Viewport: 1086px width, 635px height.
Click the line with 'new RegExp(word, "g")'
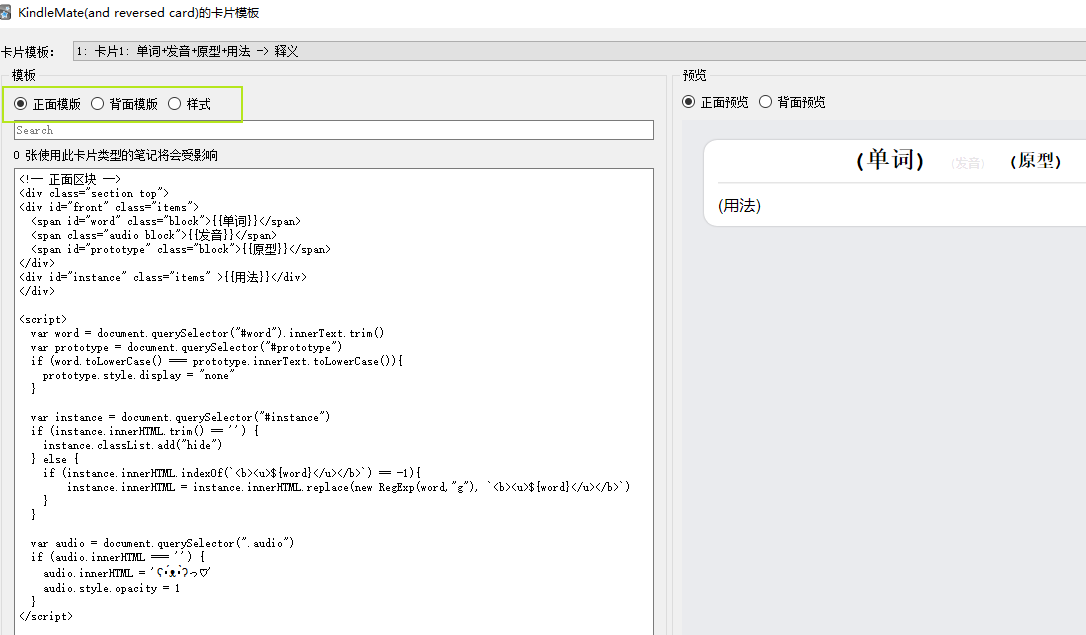pyautogui.click(x=348, y=488)
